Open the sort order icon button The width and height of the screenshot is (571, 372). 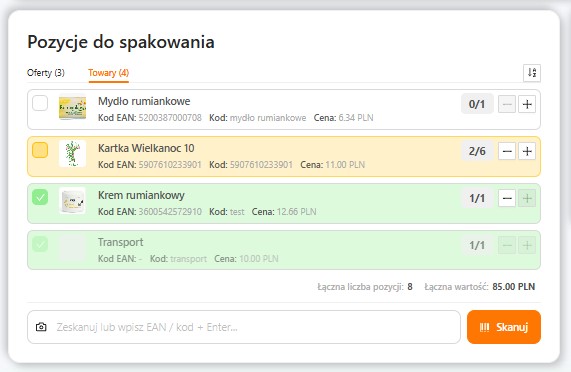point(532,73)
